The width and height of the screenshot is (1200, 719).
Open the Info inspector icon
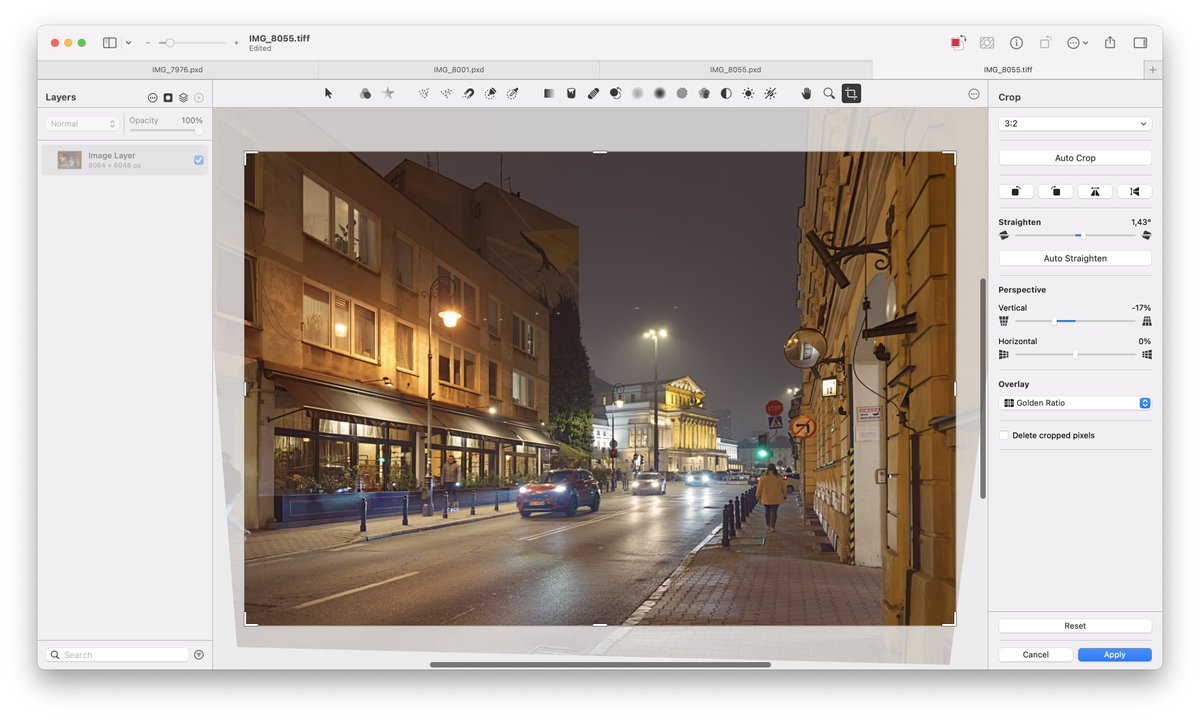pyautogui.click(x=1016, y=43)
